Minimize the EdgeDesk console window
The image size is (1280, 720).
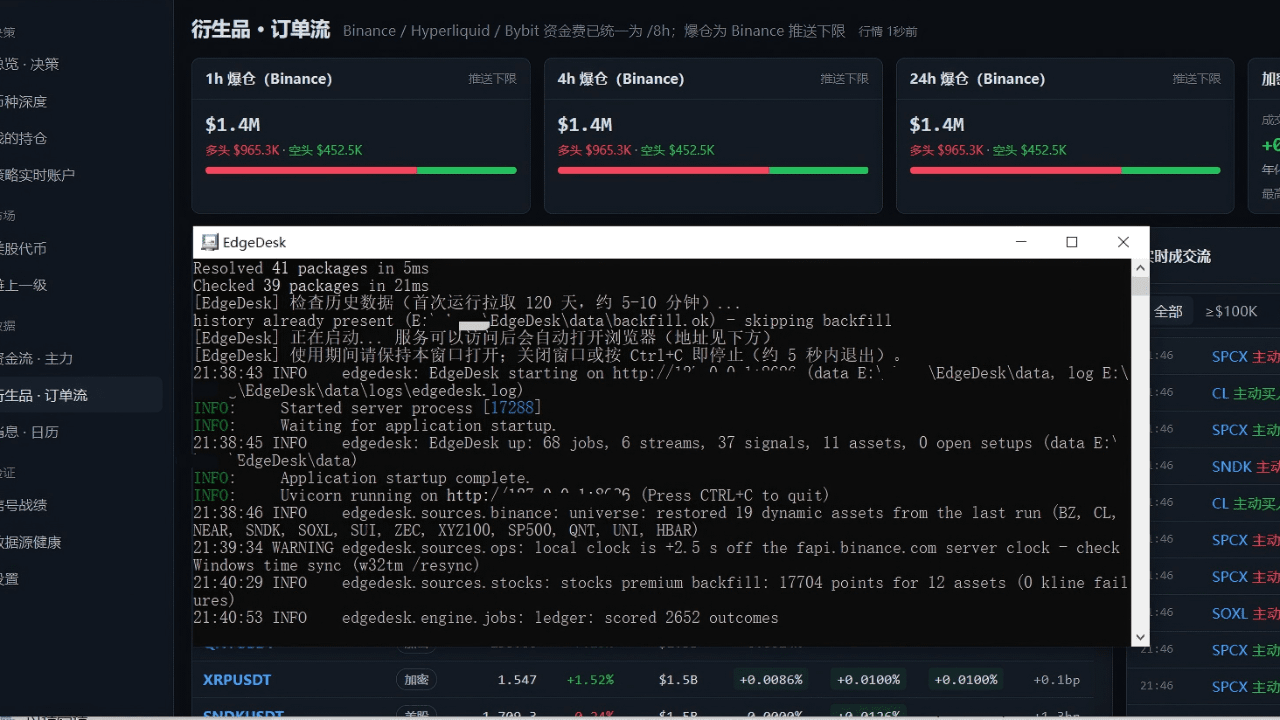(1021, 242)
